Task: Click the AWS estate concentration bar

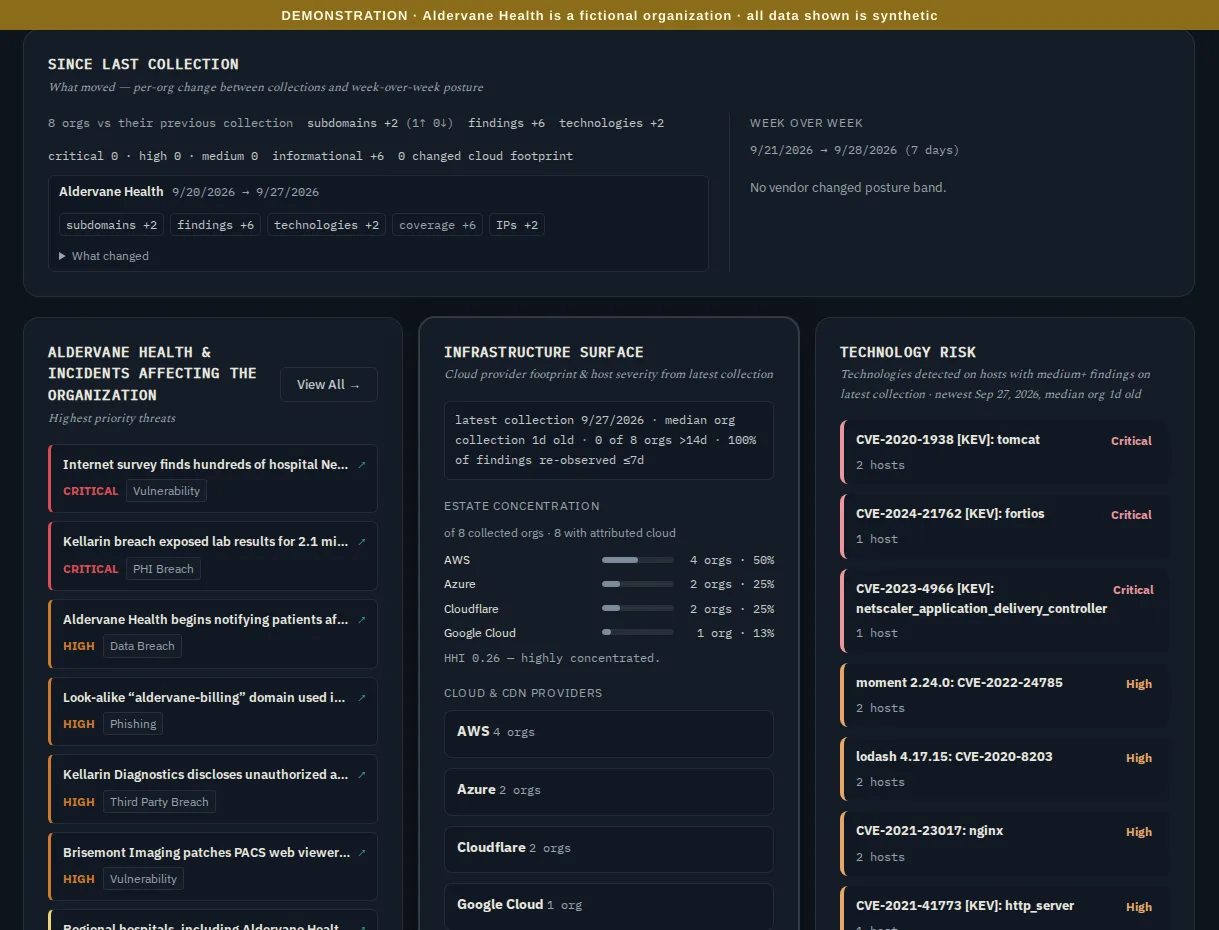Action: 638,560
